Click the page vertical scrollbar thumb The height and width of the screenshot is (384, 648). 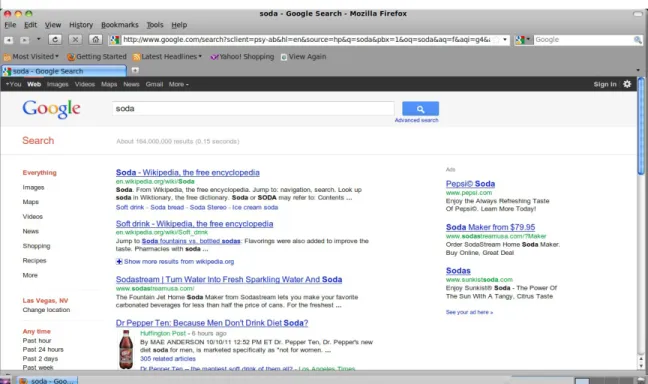point(641,126)
